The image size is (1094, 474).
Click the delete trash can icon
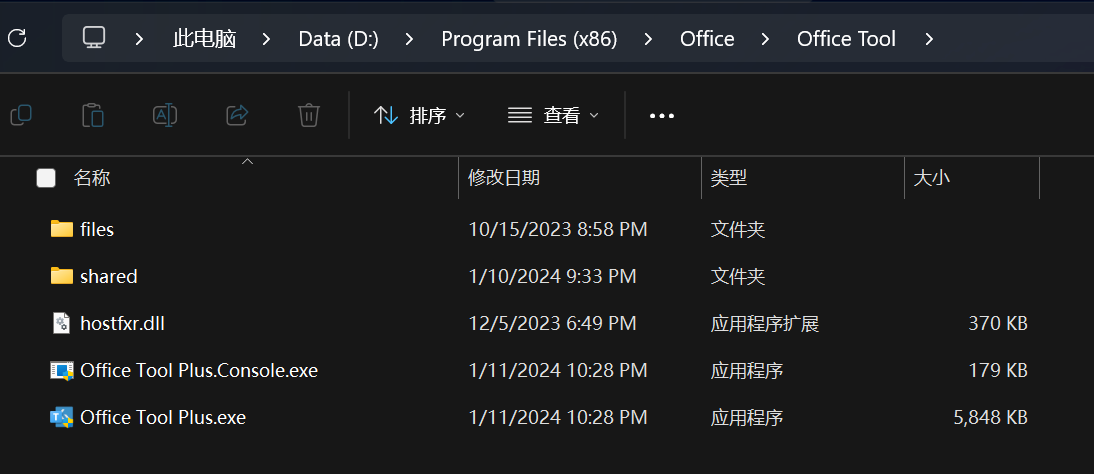309,115
